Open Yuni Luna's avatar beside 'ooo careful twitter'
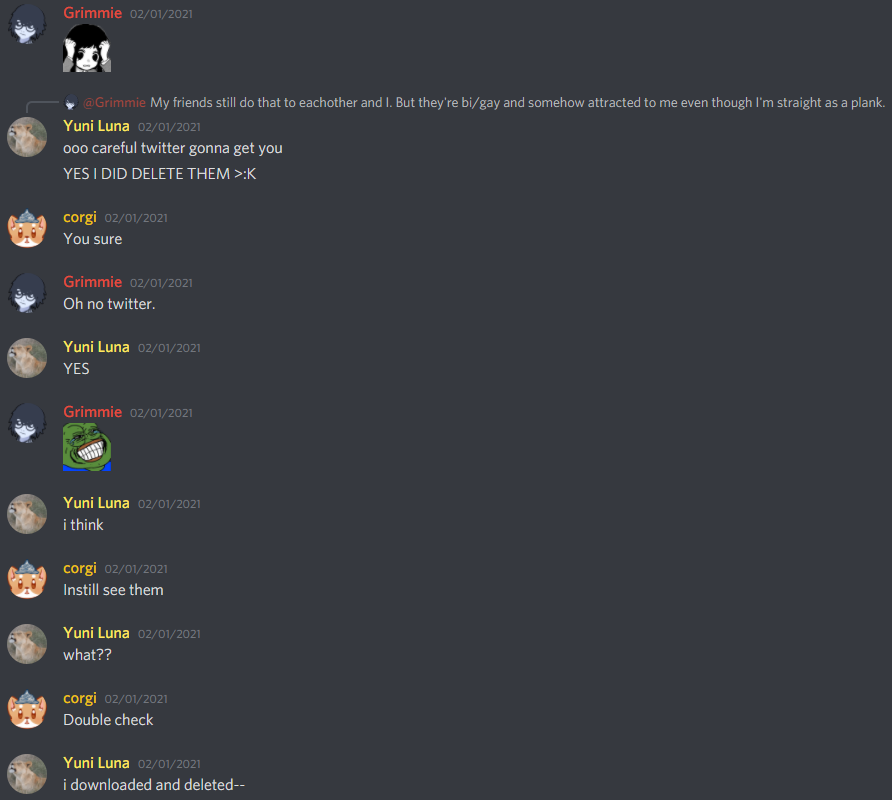 [27, 137]
